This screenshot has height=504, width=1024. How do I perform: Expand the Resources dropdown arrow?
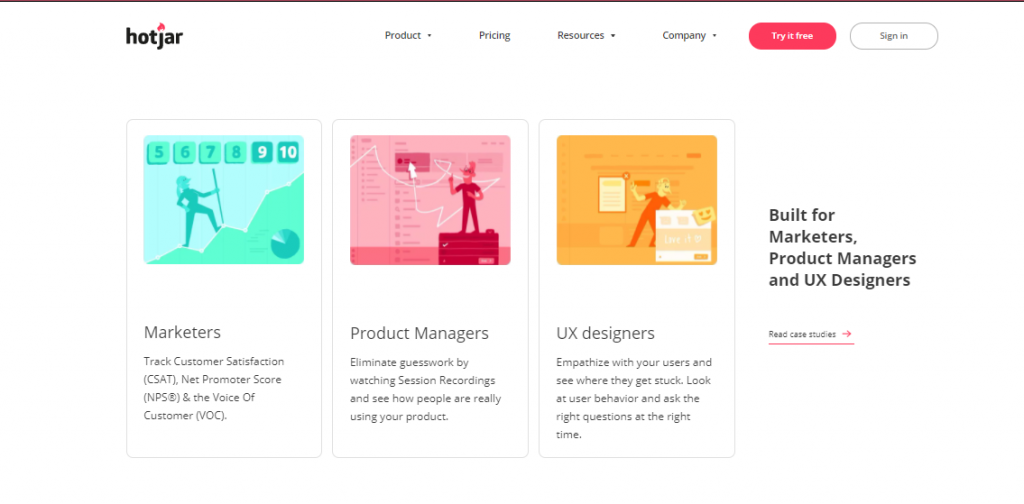coord(613,36)
